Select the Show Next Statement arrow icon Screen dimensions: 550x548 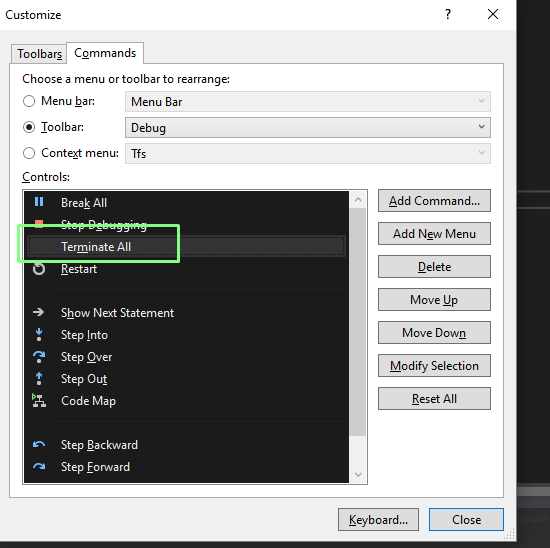point(39,312)
